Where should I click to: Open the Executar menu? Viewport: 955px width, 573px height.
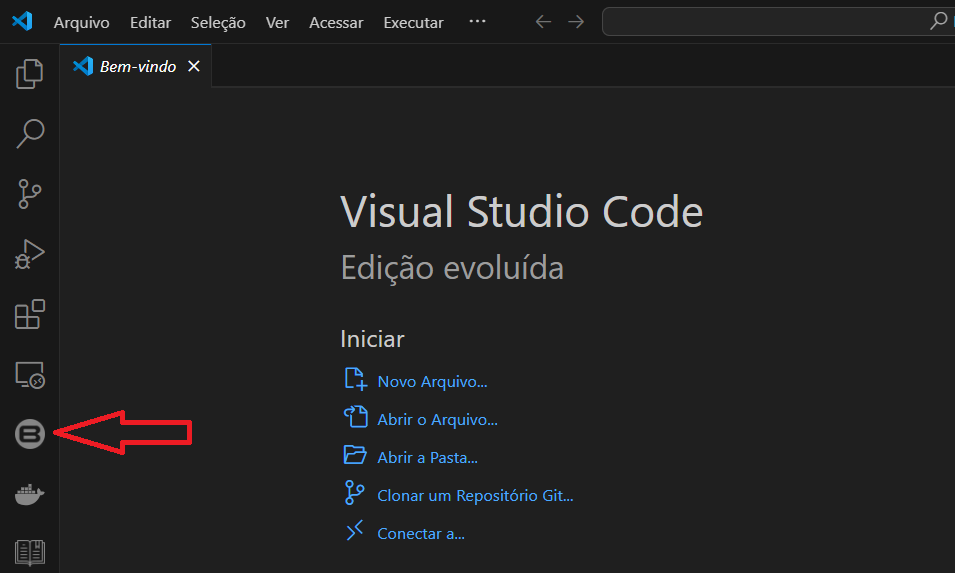pyautogui.click(x=413, y=22)
